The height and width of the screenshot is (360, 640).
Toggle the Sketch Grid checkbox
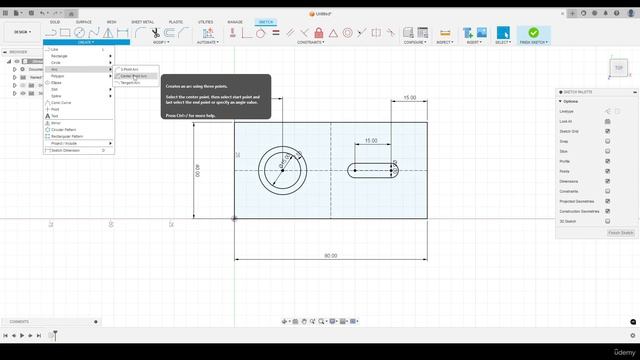607,131
